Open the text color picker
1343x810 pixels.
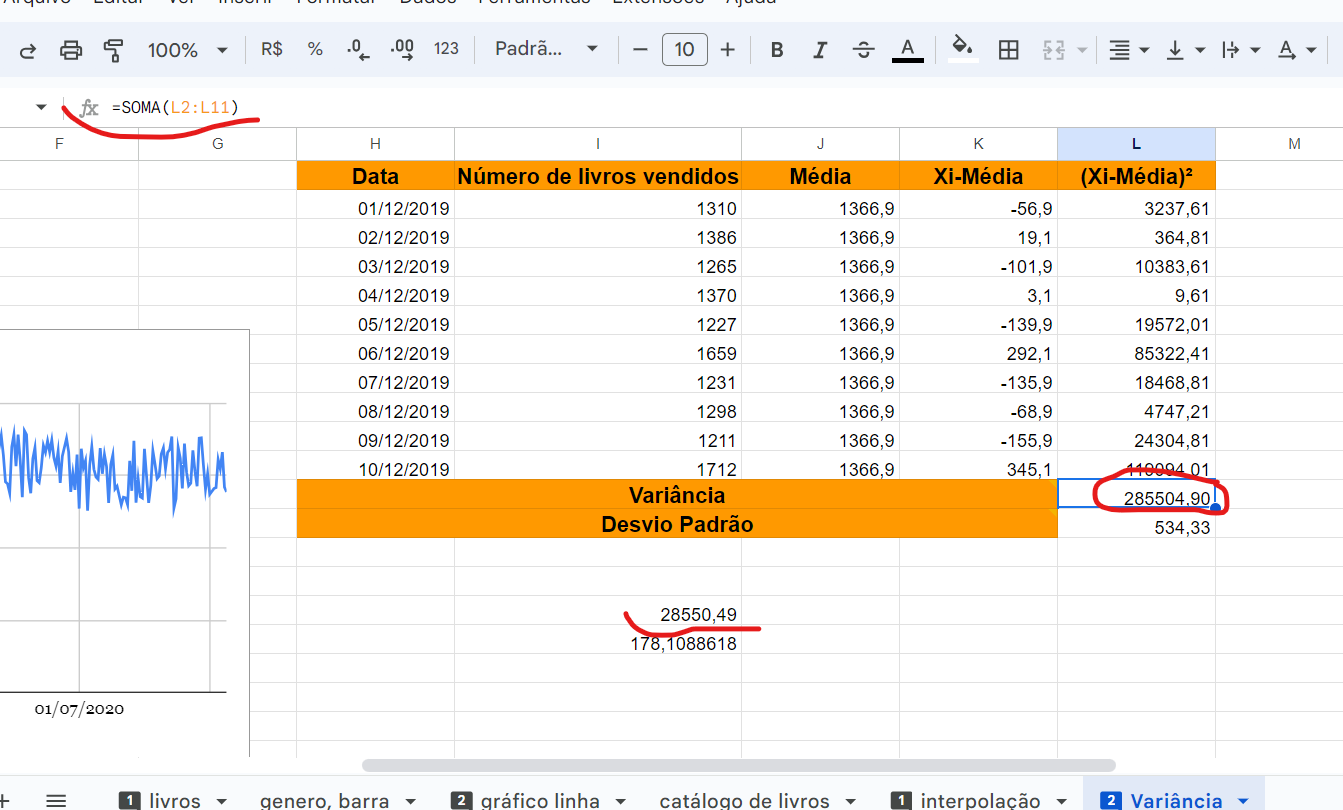(907, 50)
